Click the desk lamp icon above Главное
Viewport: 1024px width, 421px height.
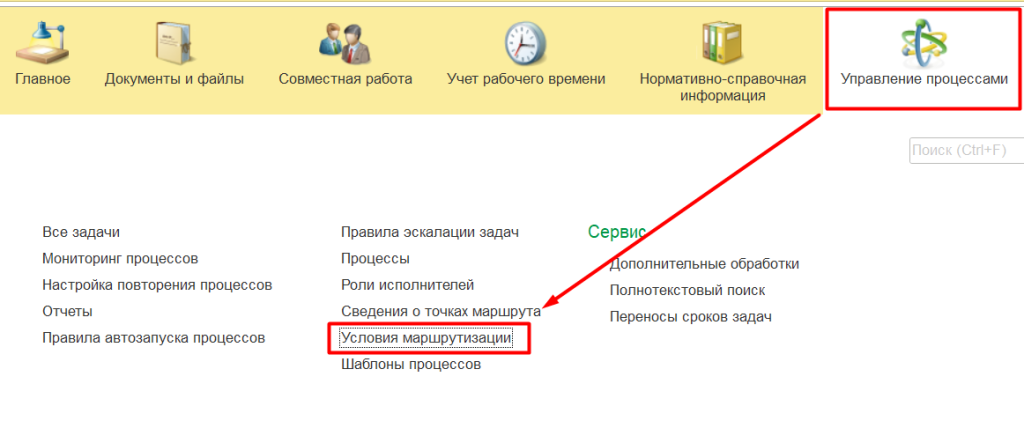click(x=43, y=42)
